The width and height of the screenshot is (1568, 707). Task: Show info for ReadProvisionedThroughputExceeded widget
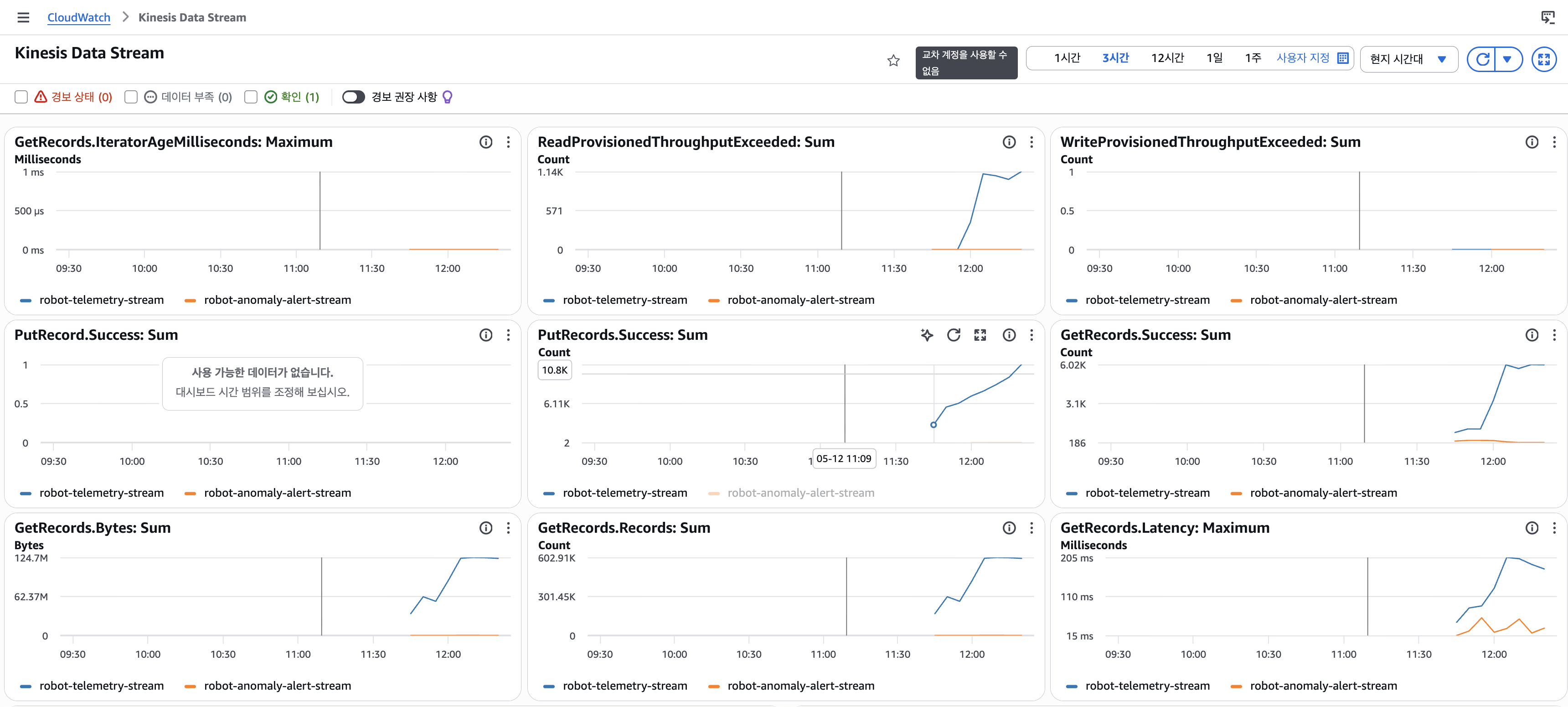tap(1009, 142)
